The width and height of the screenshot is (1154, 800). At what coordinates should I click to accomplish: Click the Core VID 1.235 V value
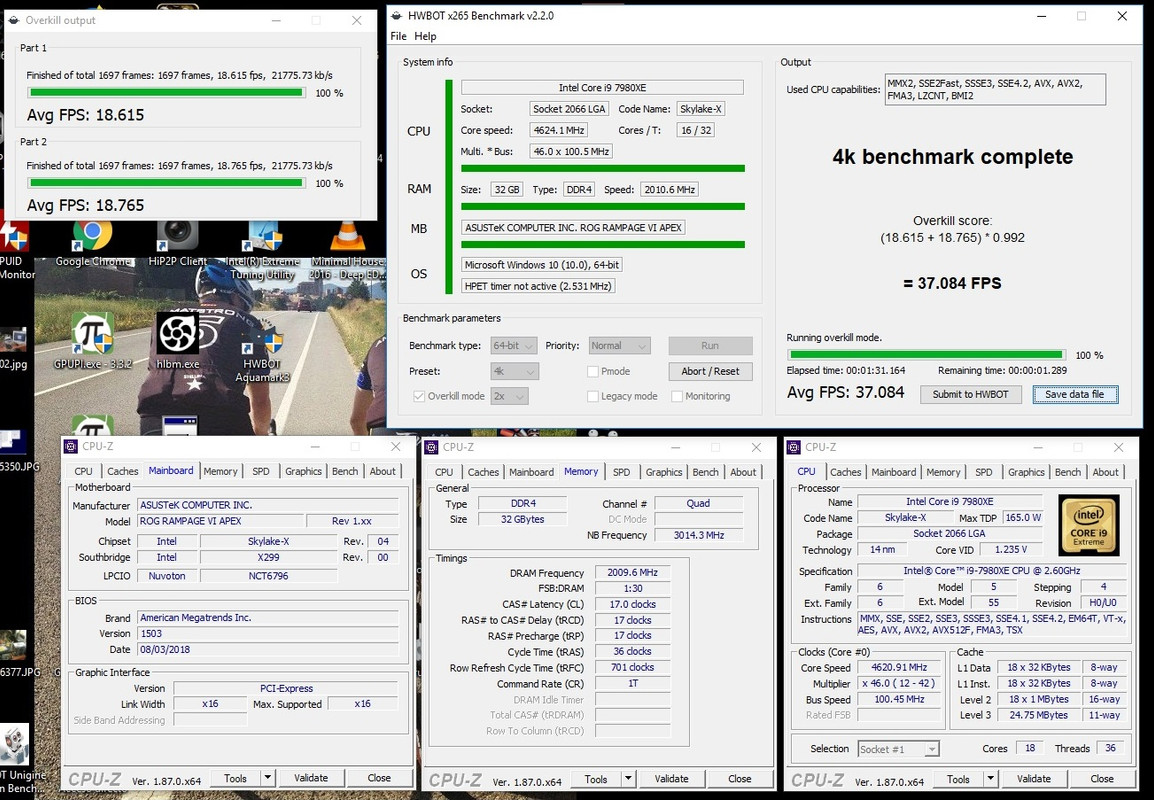point(1010,549)
